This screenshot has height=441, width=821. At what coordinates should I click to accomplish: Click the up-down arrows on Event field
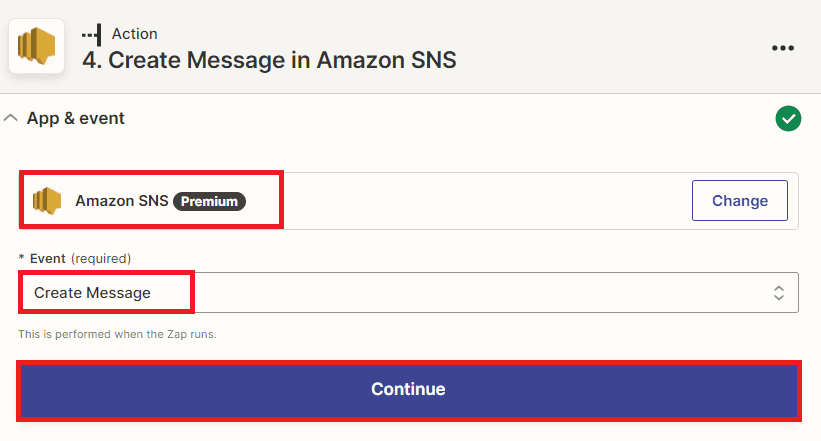pos(778,293)
